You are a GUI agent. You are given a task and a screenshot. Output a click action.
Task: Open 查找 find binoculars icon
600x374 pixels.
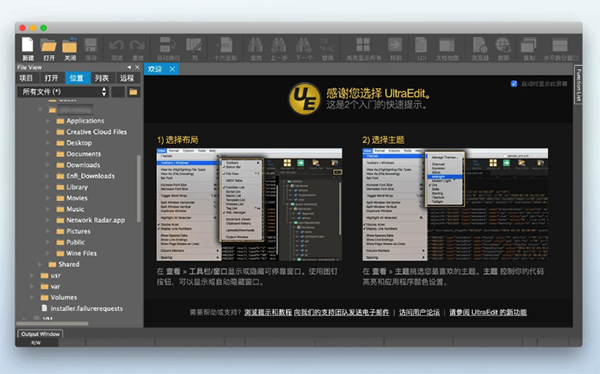coord(256,49)
